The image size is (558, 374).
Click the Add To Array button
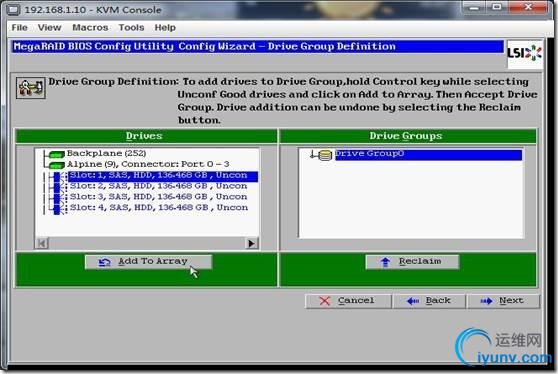point(148,262)
